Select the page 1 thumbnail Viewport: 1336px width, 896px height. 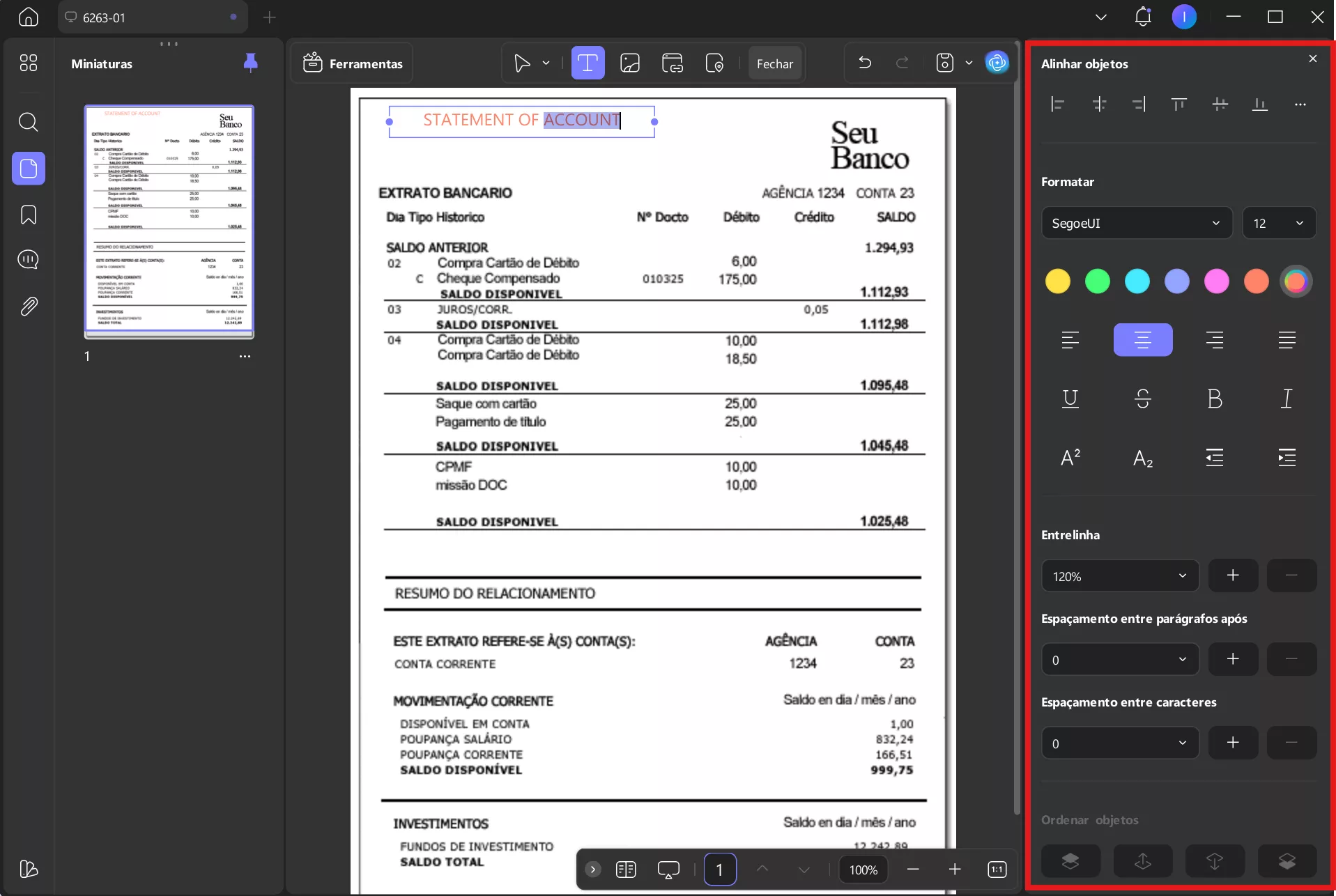point(169,221)
